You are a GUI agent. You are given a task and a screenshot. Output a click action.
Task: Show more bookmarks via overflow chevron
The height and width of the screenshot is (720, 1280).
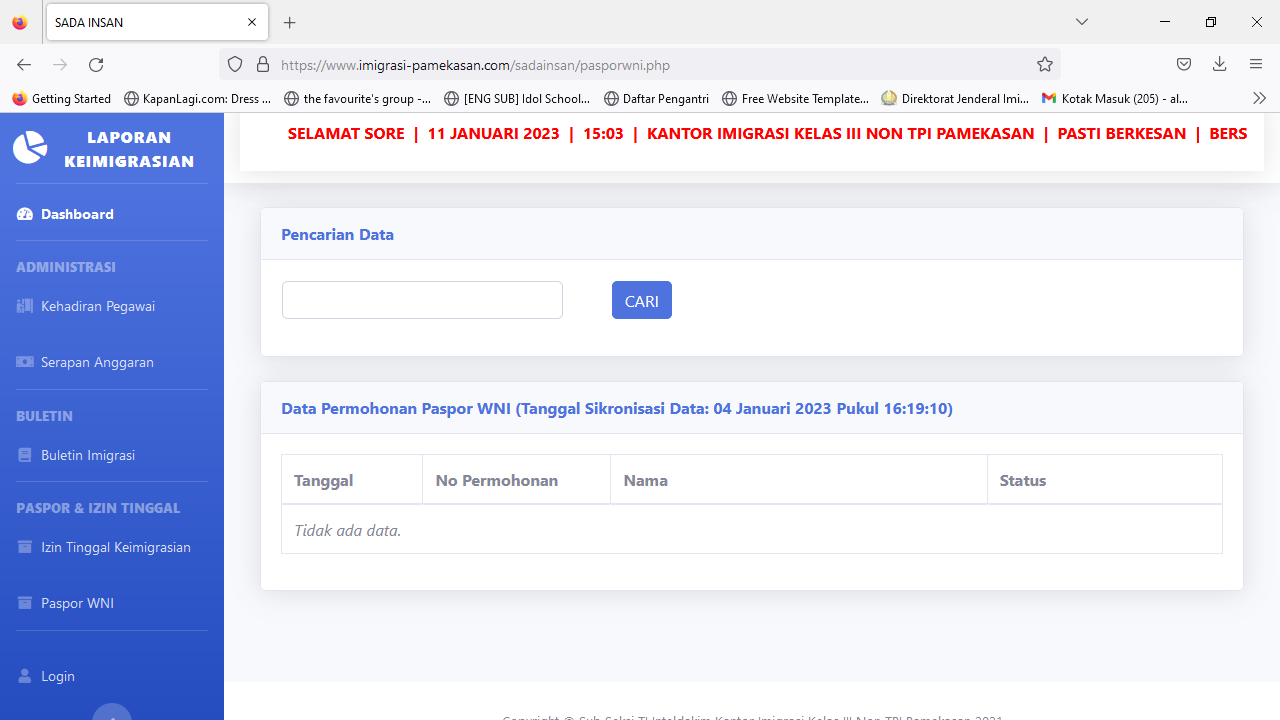[x=1259, y=98]
